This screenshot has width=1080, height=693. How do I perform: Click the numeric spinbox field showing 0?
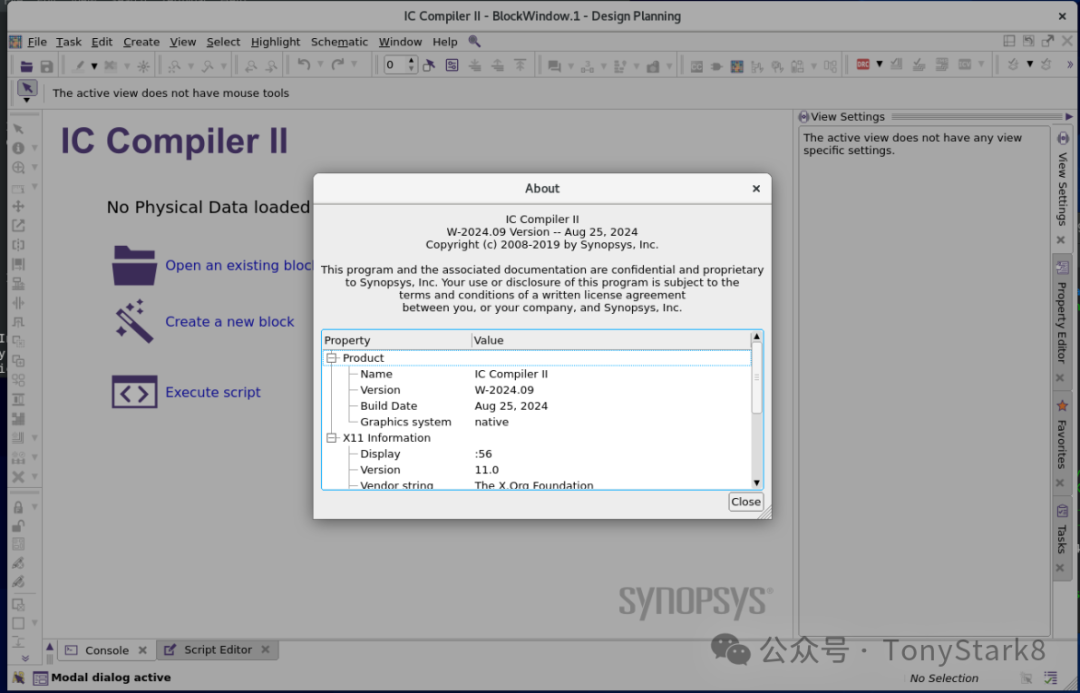click(x=395, y=65)
